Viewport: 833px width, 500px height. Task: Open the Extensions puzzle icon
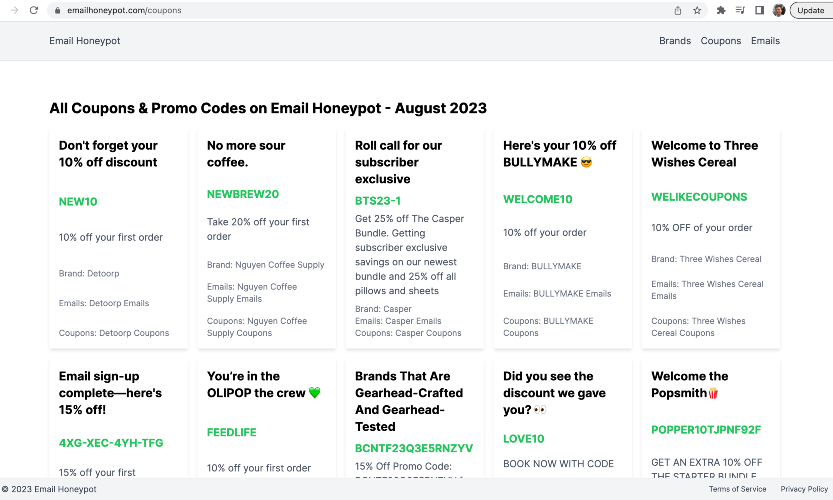(x=721, y=10)
